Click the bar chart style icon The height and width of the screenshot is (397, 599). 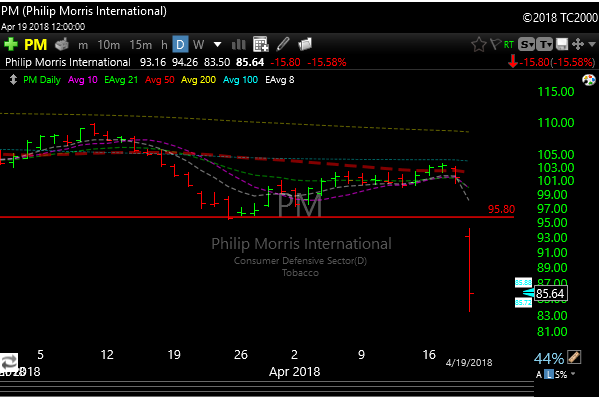239,45
